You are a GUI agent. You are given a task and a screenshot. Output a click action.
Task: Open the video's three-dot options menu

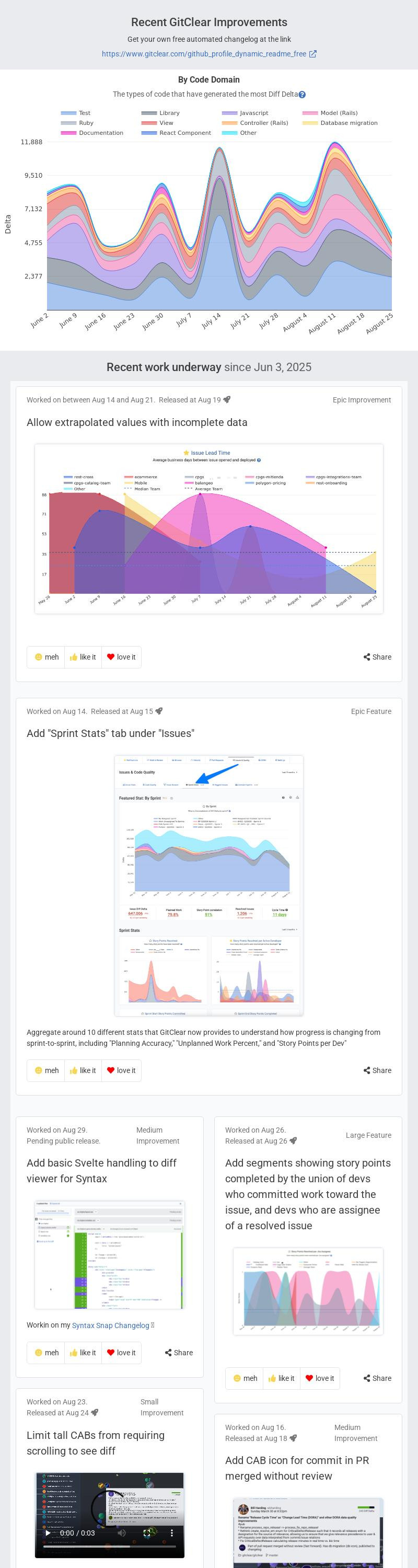pos(171,1532)
